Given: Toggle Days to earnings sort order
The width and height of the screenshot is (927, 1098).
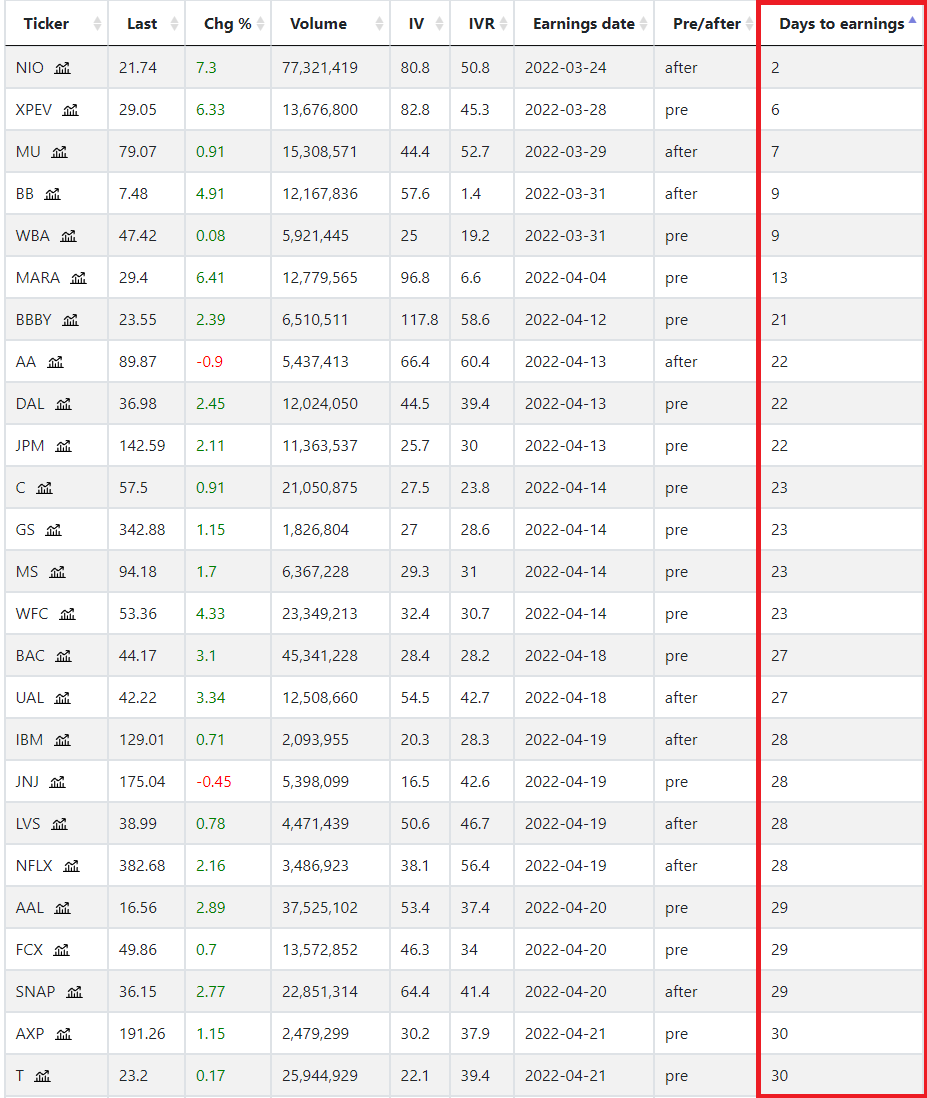Looking at the screenshot, I should click(842, 24).
